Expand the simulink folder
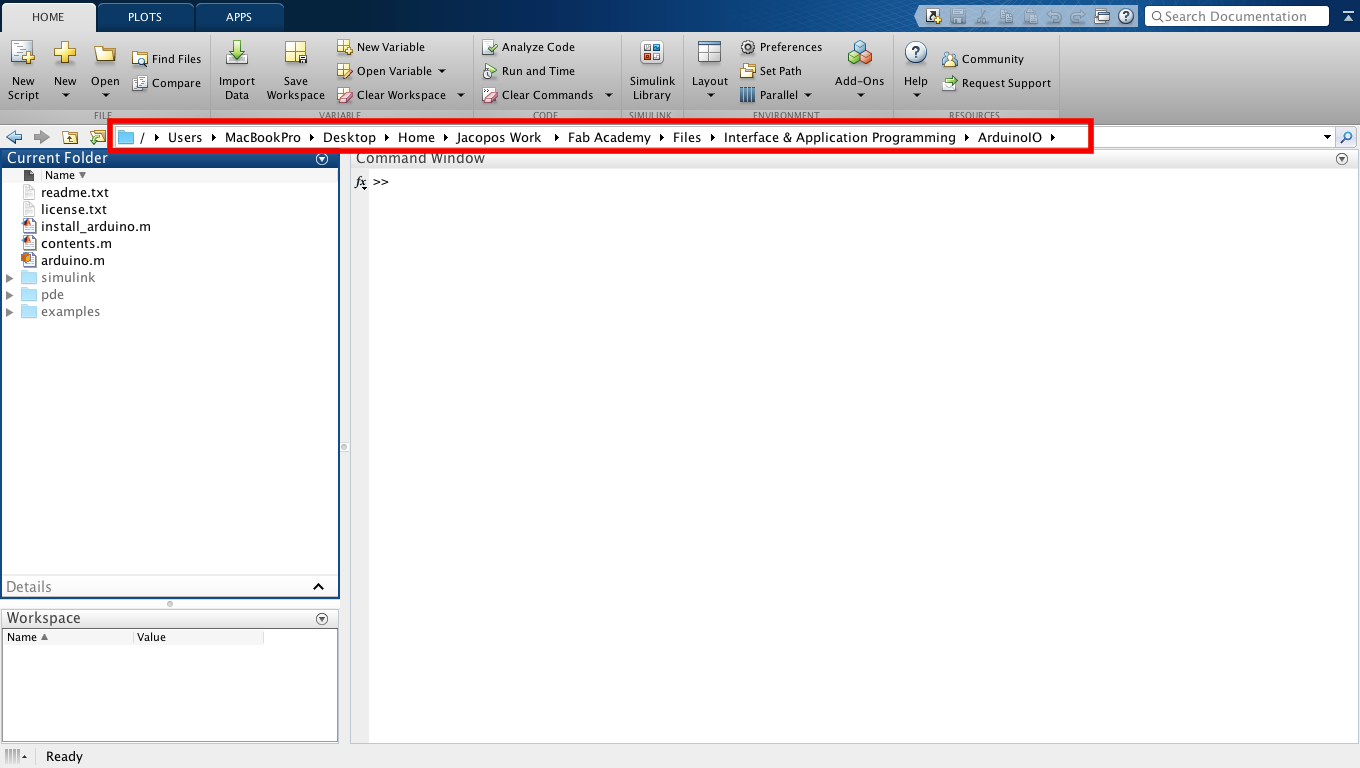The width and height of the screenshot is (1360, 768). (10, 278)
